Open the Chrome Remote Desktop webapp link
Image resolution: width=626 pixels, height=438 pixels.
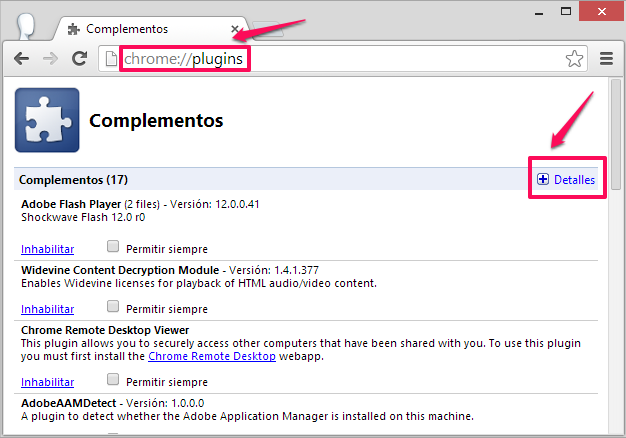tap(212, 356)
